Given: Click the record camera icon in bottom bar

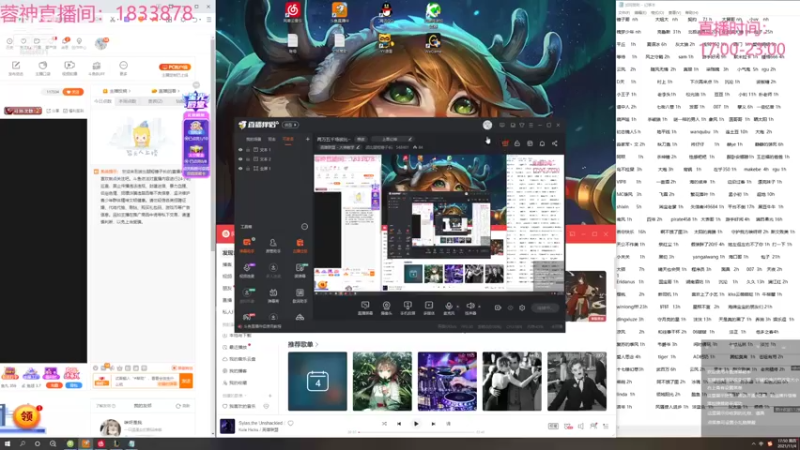Looking at the screenshot, I should tap(497, 308).
